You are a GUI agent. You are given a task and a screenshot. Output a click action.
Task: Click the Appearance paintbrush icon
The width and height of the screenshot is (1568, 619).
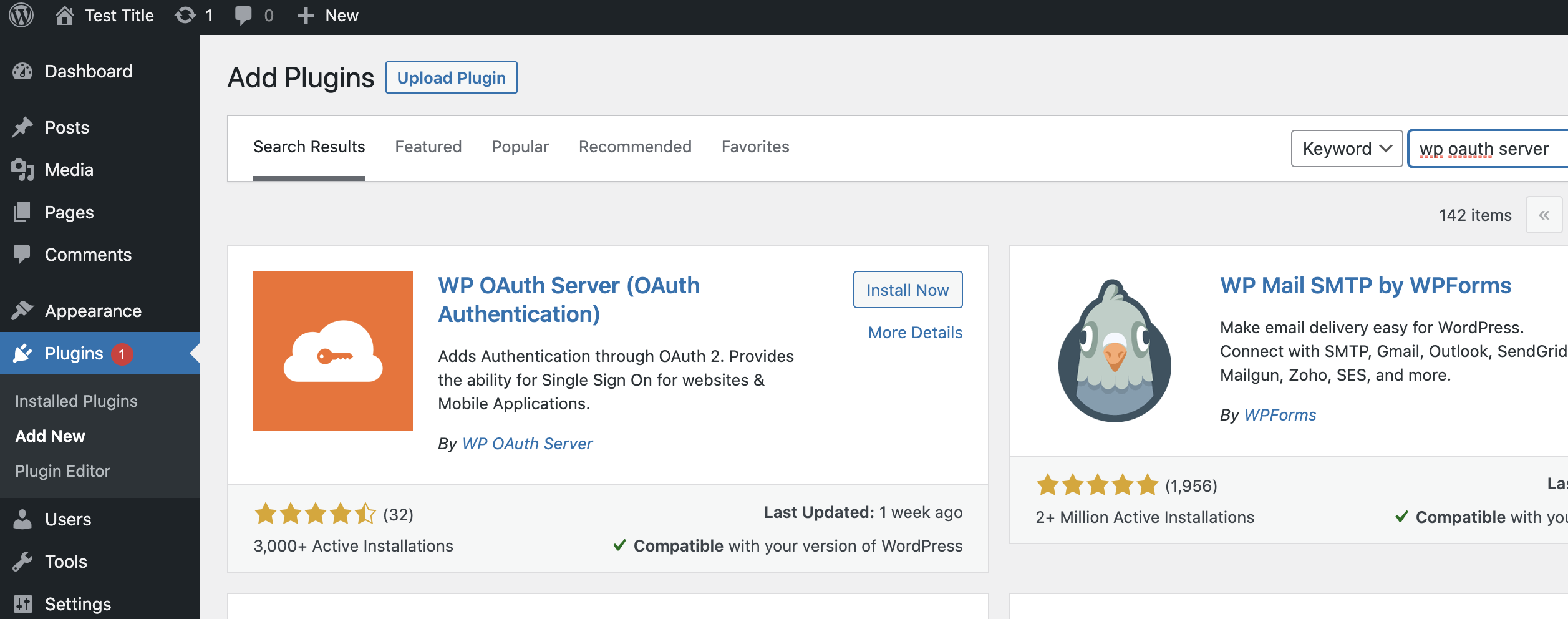(22, 310)
